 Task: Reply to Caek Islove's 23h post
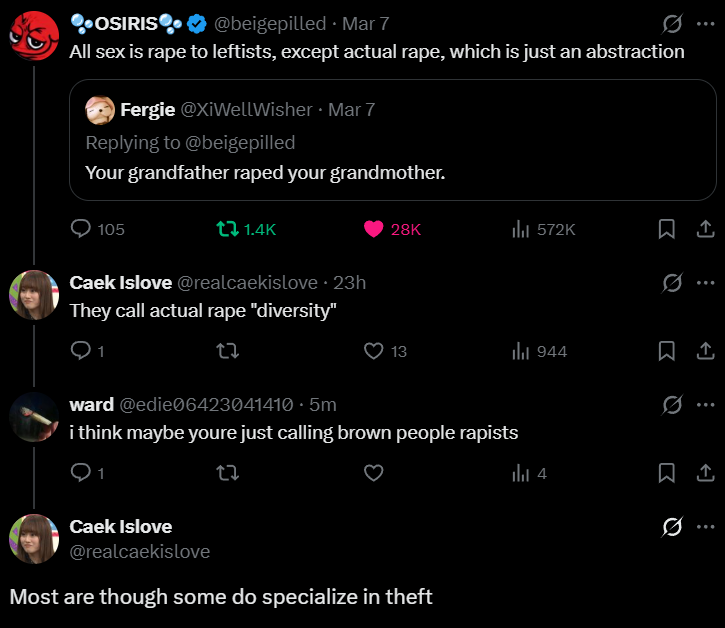(x=82, y=351)
